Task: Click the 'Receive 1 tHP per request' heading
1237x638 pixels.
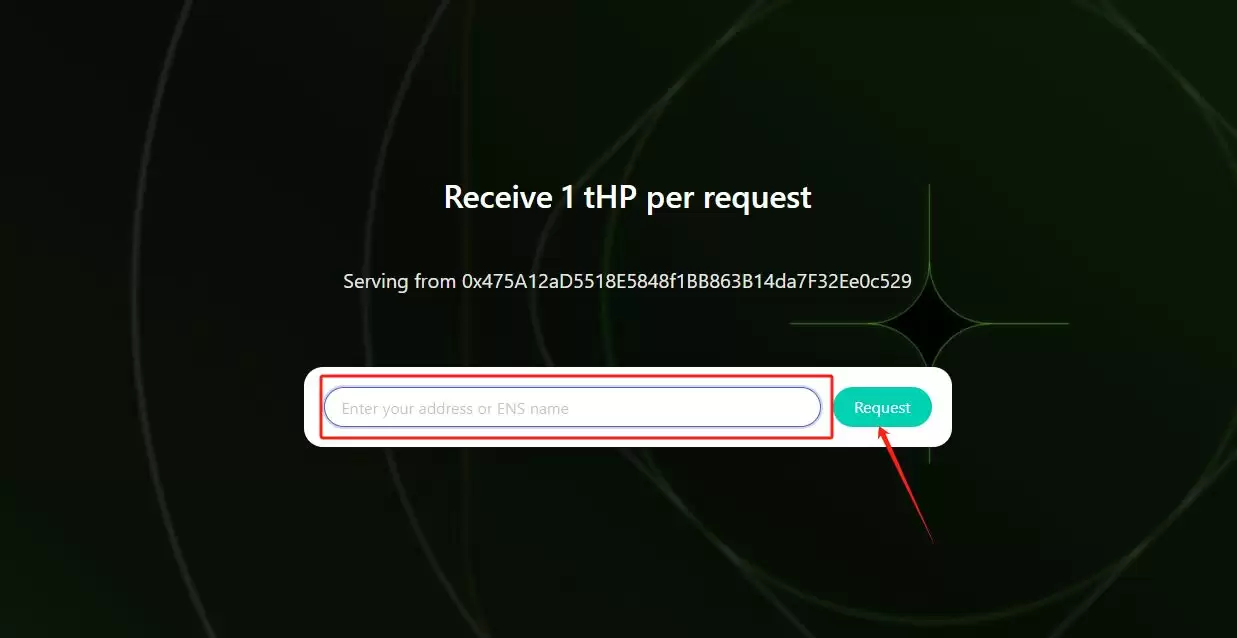Action: pyautogui.click(x=627, y=197)
